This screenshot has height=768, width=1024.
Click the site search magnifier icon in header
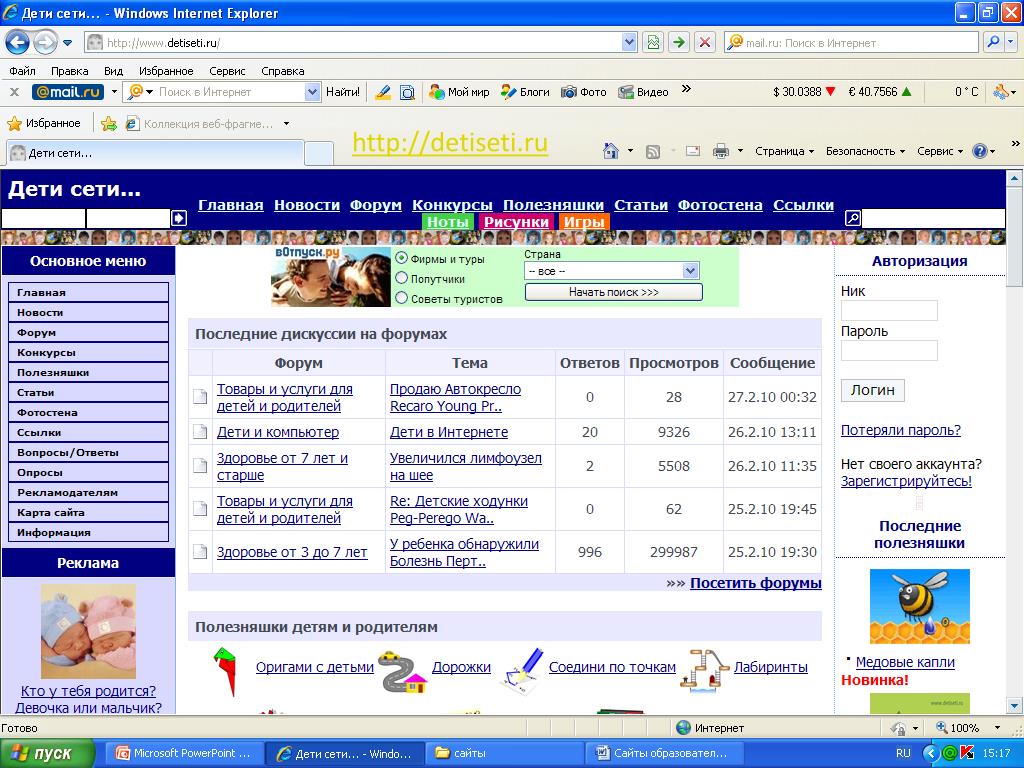coord(853,218)
